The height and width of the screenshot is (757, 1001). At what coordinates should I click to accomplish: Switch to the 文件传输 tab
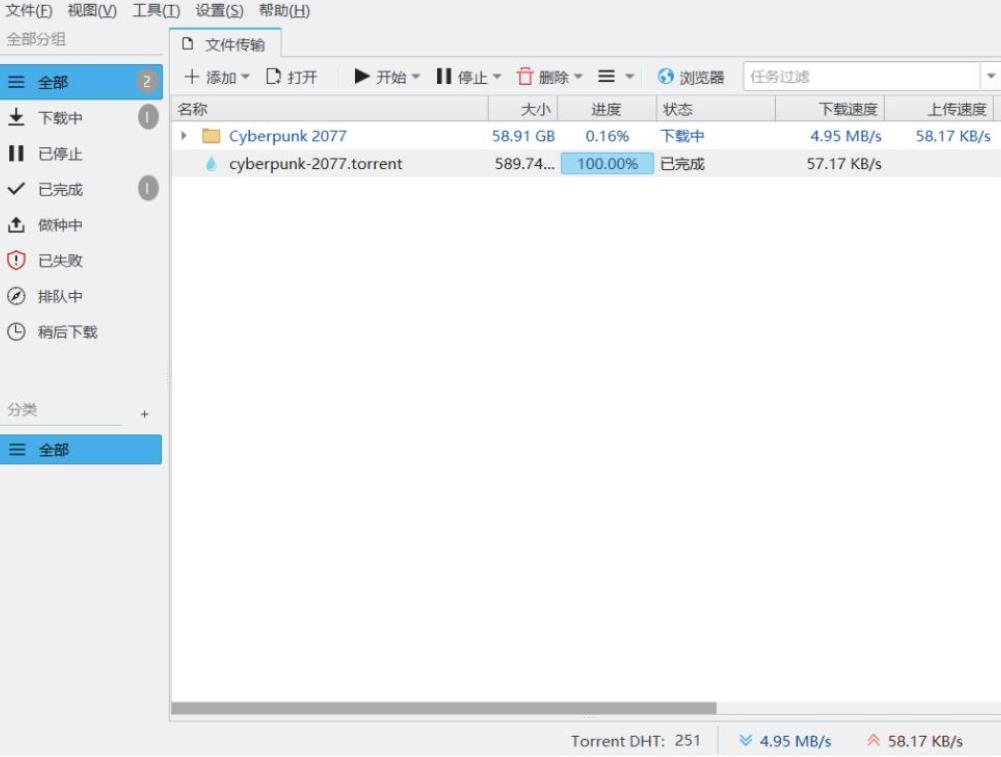click(x=225, y=44)
